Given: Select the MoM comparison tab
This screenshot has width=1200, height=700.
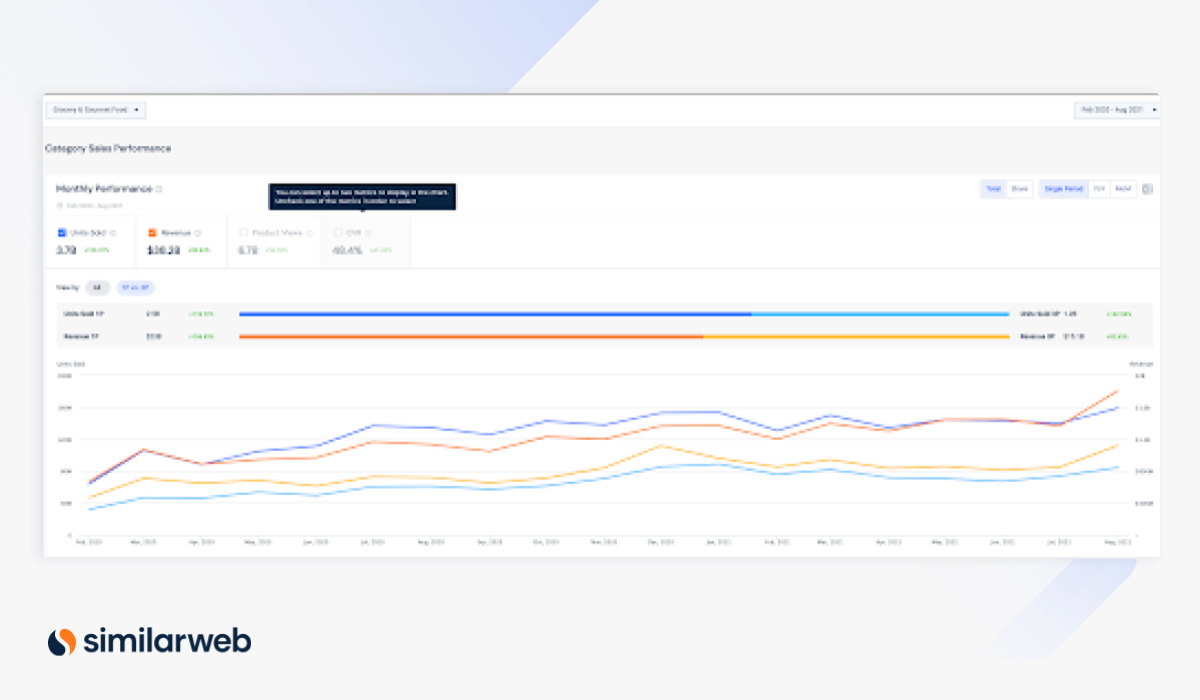Looking at the screenshot, I should [1122, 188].
